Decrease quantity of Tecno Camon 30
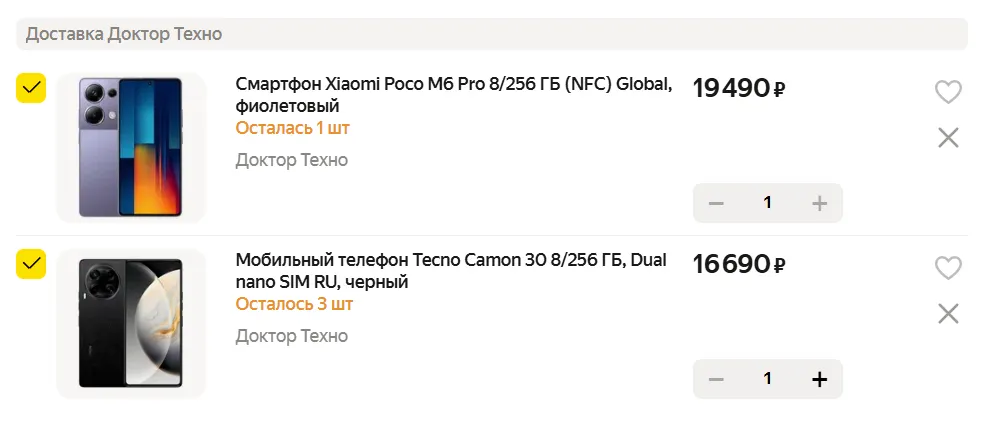 click(x=716, y=379)
